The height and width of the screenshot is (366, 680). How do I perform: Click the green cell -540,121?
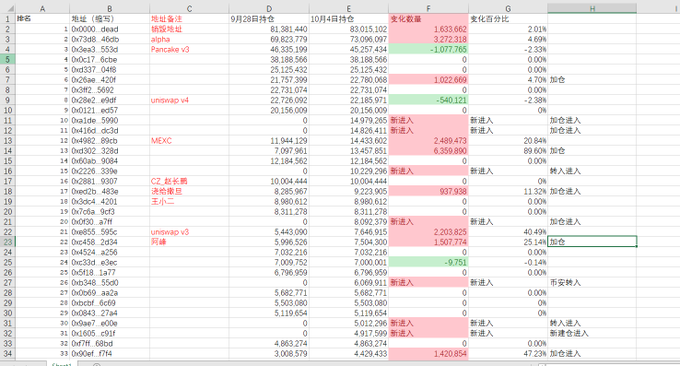(x=428, y=100)
